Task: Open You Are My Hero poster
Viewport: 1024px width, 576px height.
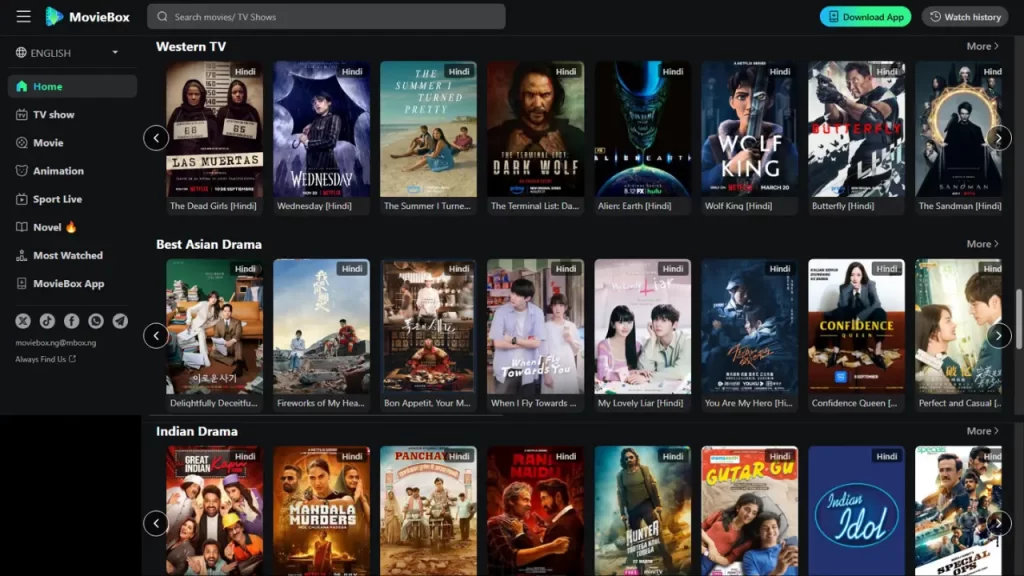Action: 750,327
